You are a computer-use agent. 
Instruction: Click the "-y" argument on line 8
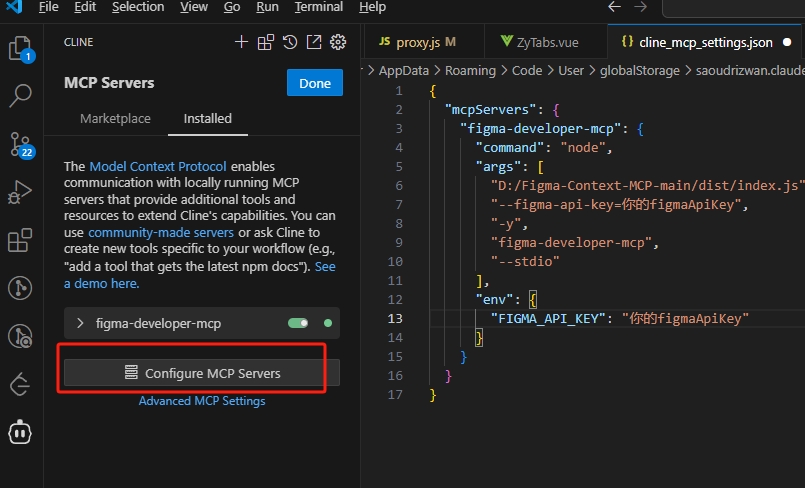pyautogui.click(x=506, y=223)
